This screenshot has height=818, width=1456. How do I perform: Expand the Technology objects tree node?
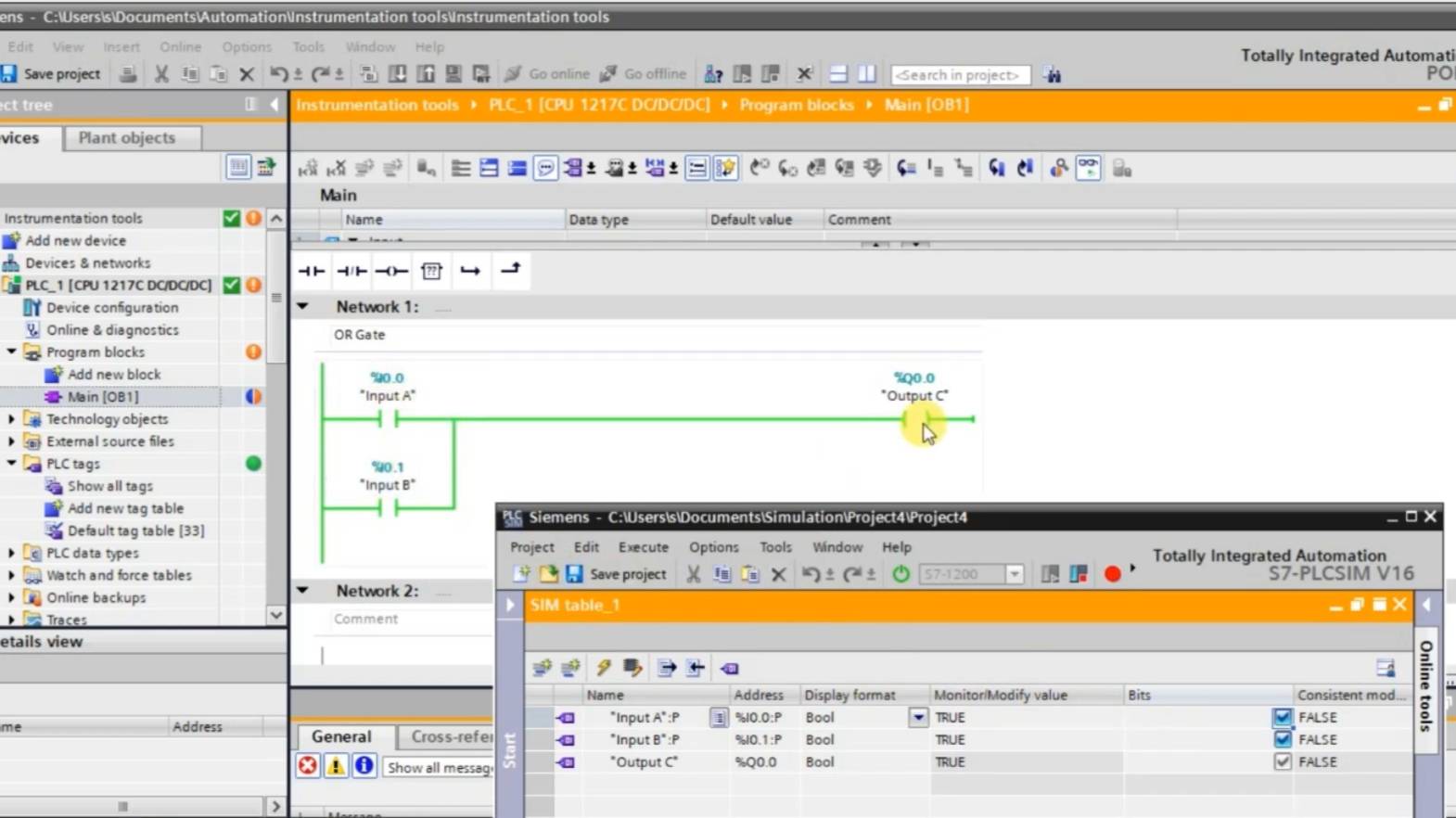tap(12, 419)
